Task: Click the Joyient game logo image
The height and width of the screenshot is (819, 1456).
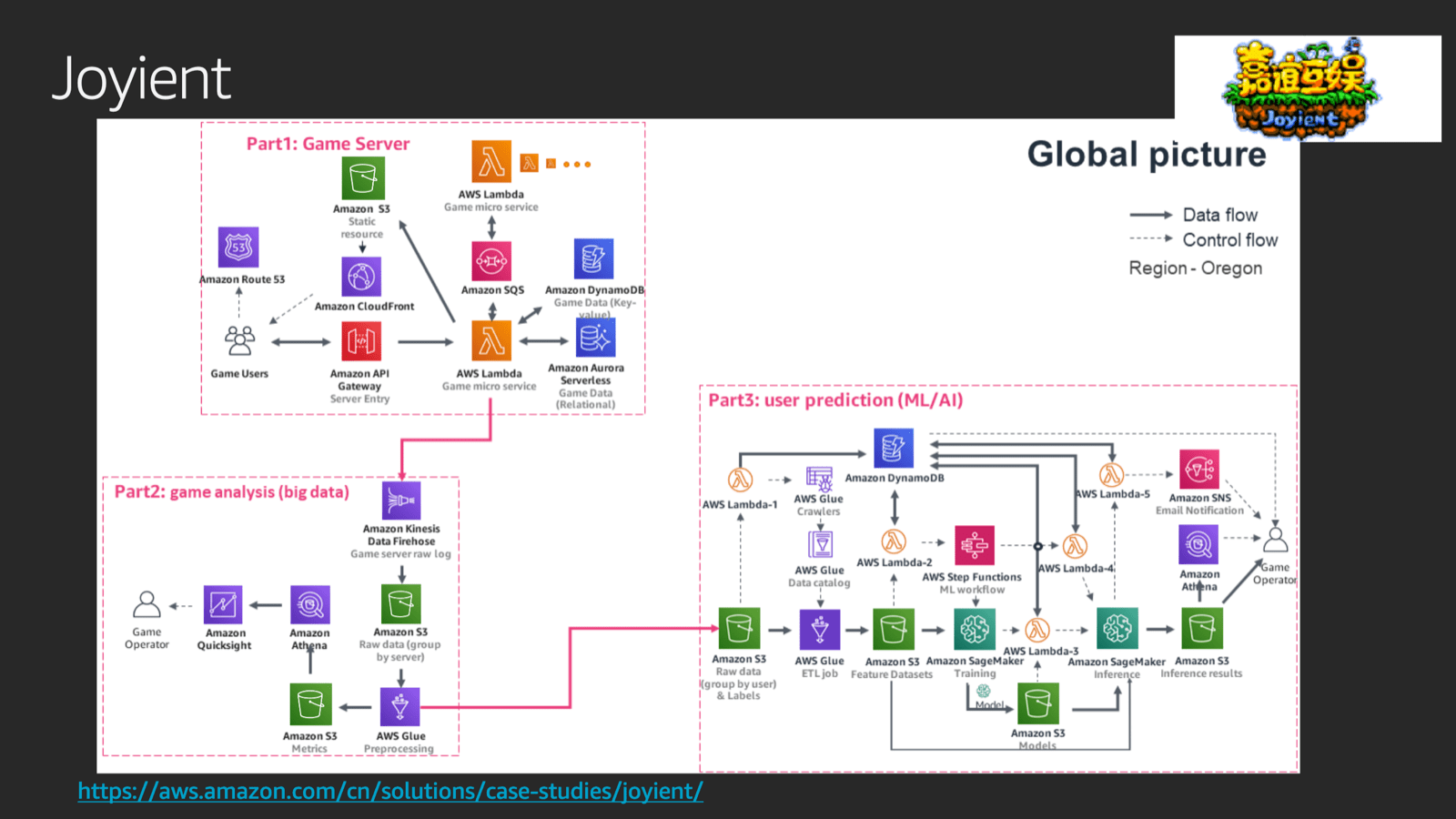Action: [x=1302, y=88]
